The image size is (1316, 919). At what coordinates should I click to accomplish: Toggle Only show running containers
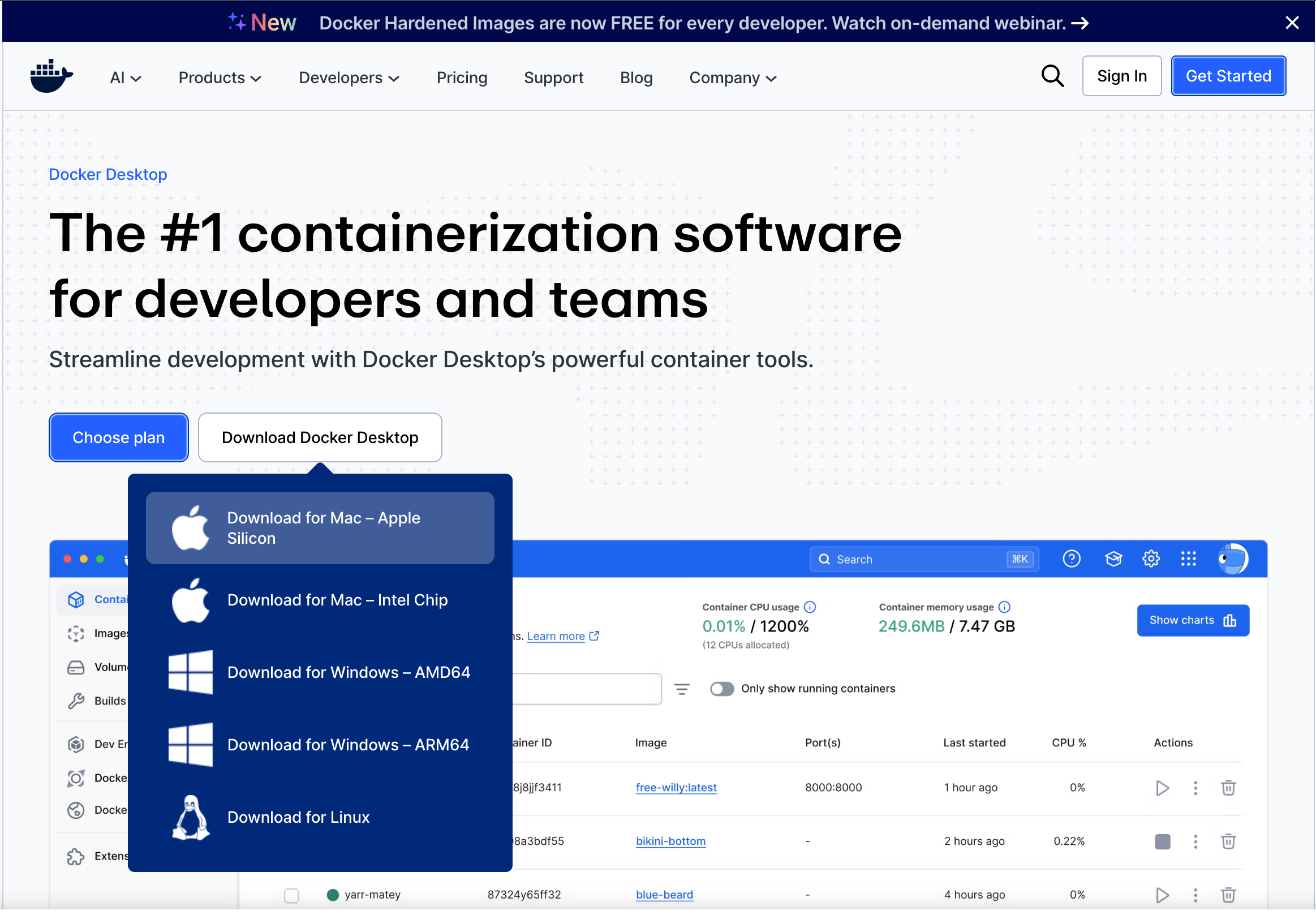pyautogui.click(x=721, y=689)
